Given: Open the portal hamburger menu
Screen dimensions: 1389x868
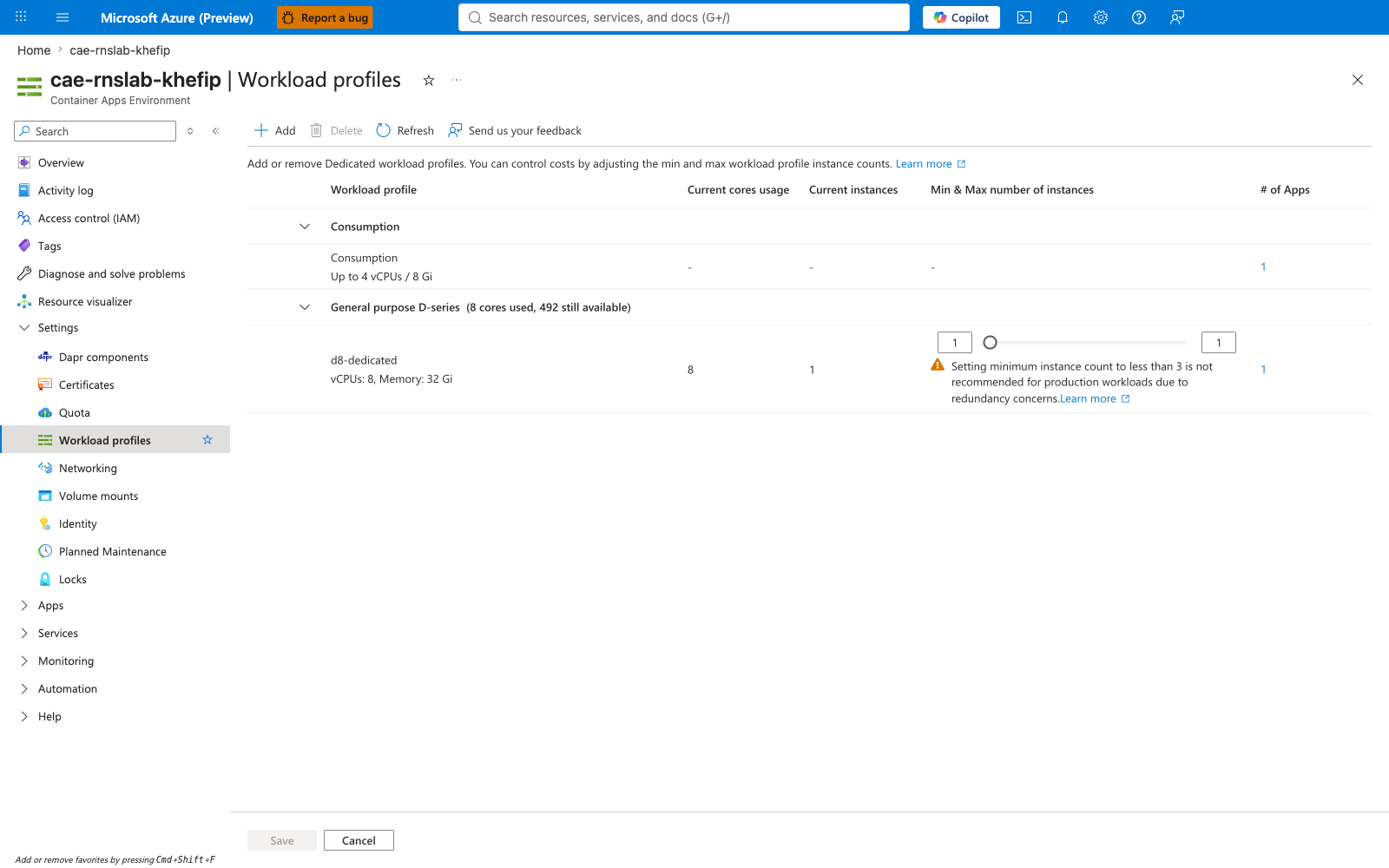Looking at the screenshot, I should [x=63, y=17].
